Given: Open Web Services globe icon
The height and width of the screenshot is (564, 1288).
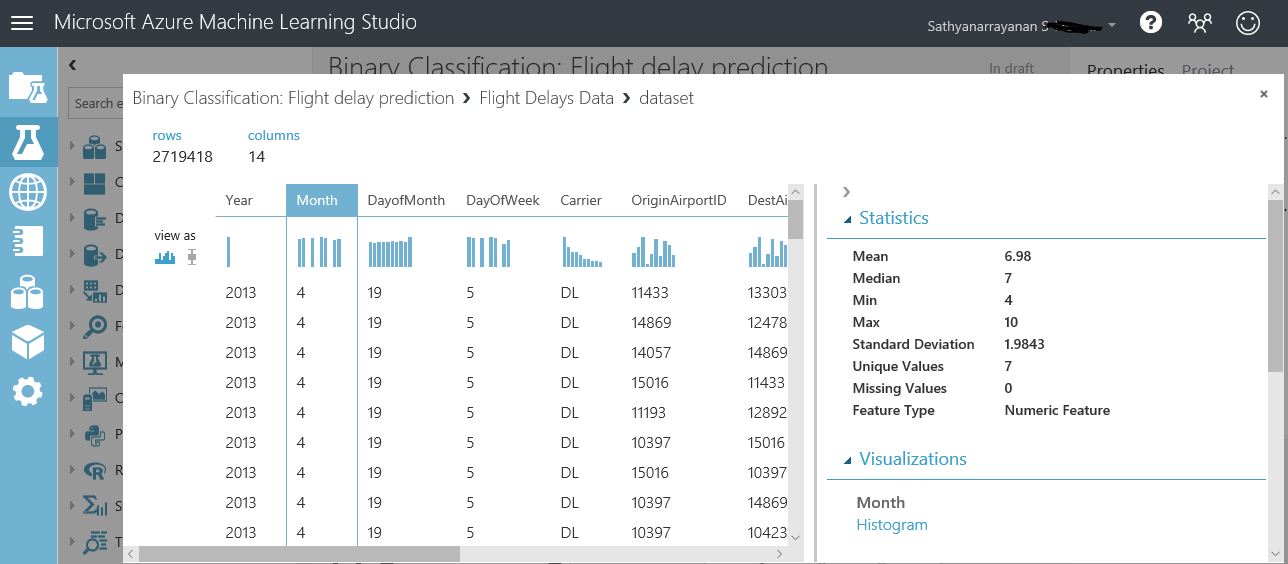Looking at the screenshot, I should (28, 191).
